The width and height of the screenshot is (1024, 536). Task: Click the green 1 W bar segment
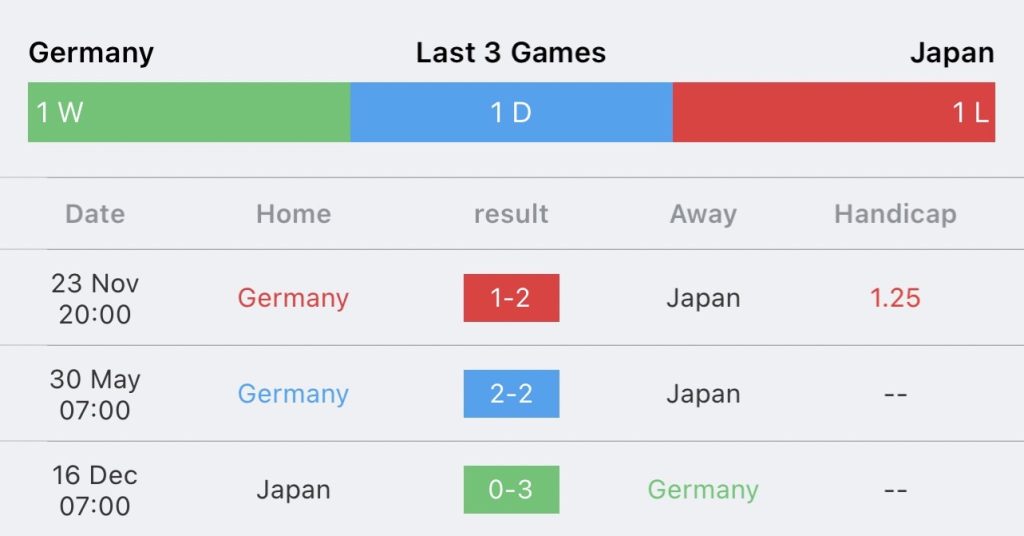pyautogui.click(x=189, y=112)
